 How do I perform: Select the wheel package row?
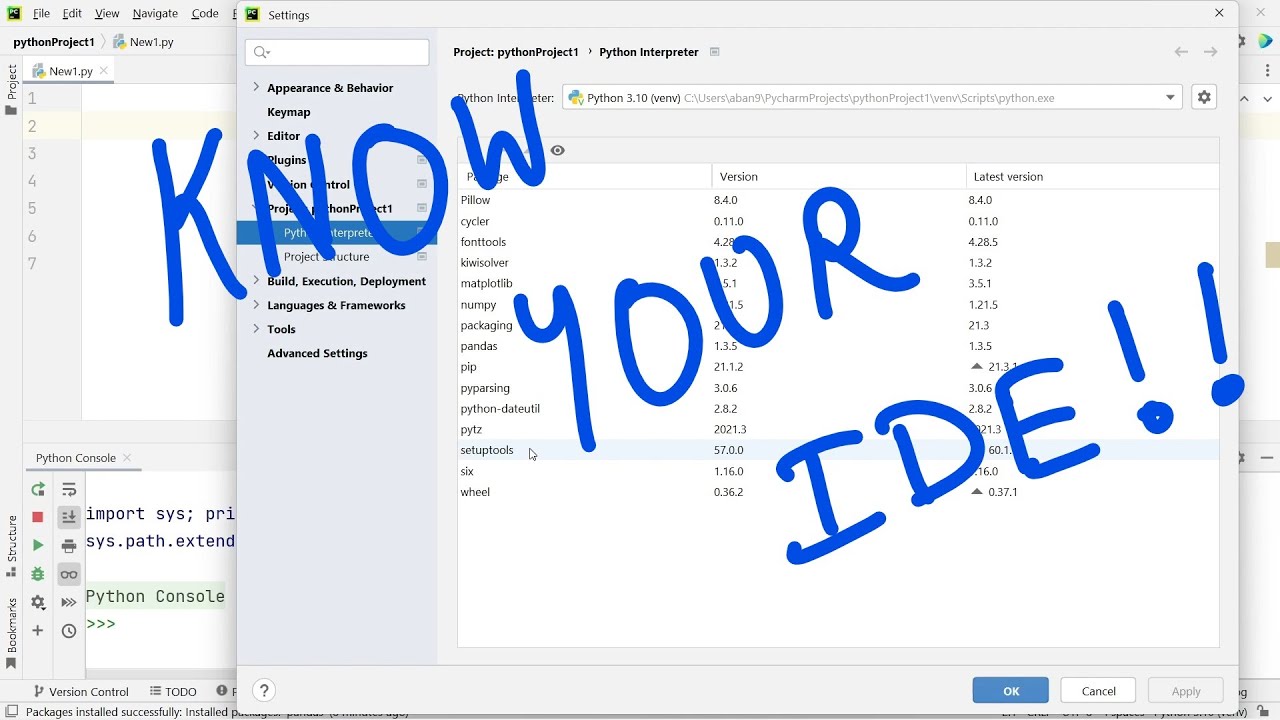coord(838,492)
